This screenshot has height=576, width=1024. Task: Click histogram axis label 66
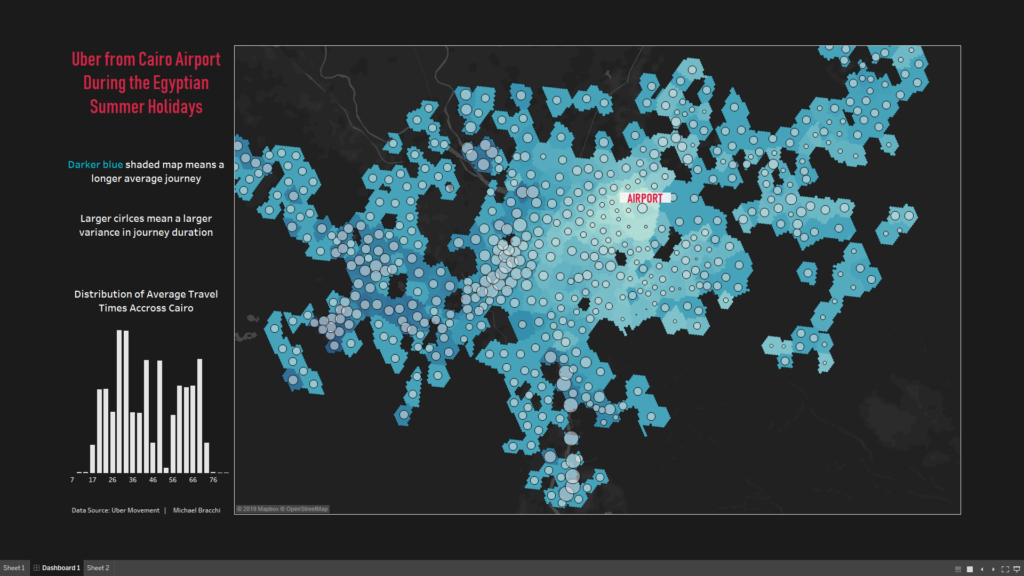pos(193,480)
